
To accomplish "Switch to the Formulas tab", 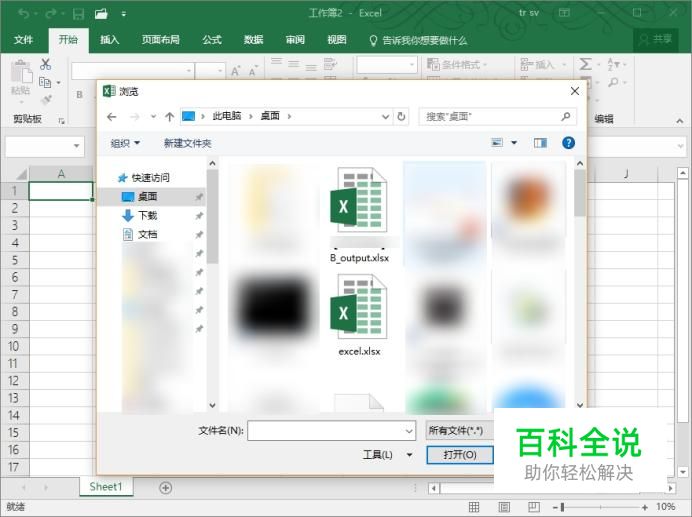I will click(x=212, y=40).
